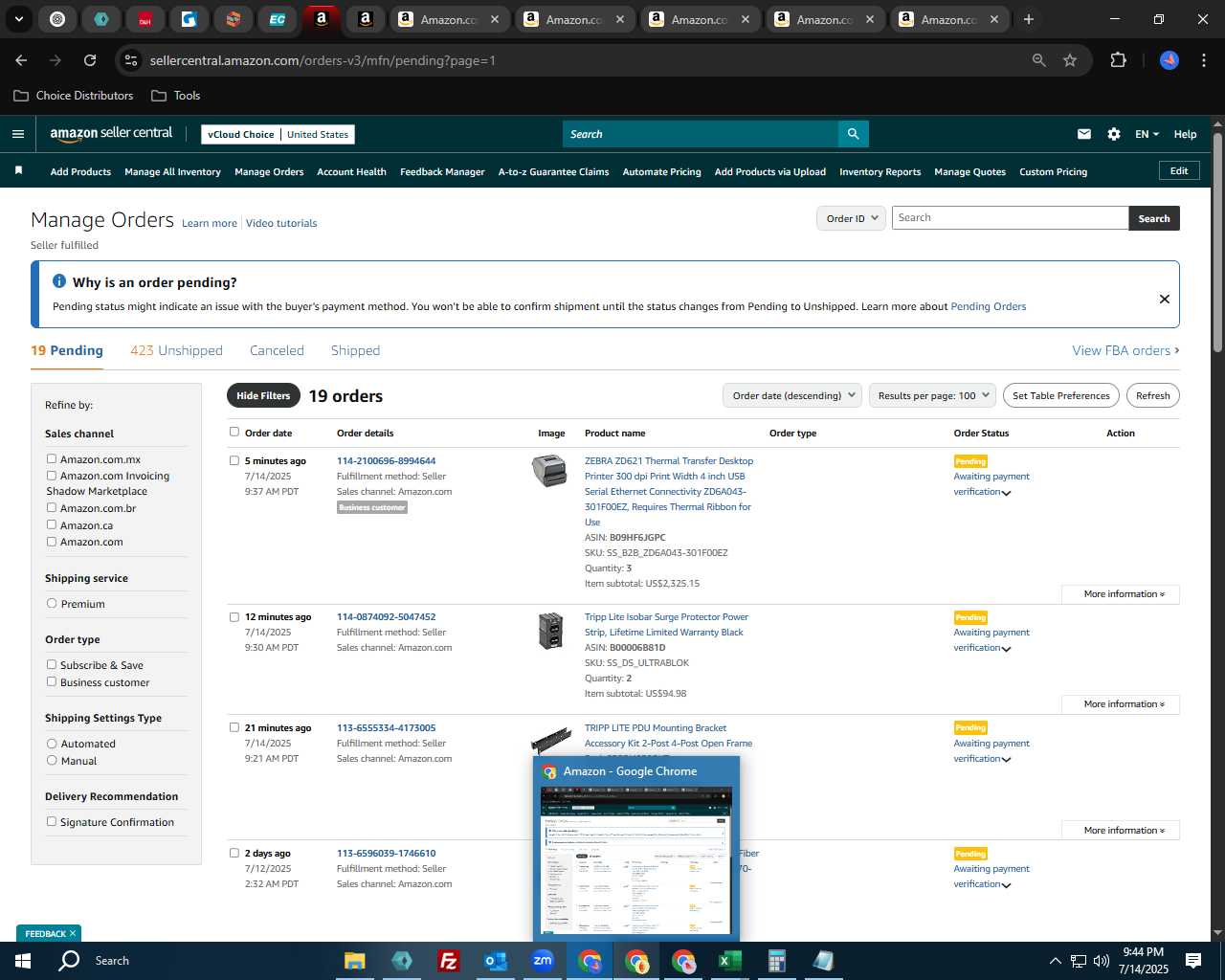Open the Order date (descending) sort dropdown
1225x980 pixels.
792,395
